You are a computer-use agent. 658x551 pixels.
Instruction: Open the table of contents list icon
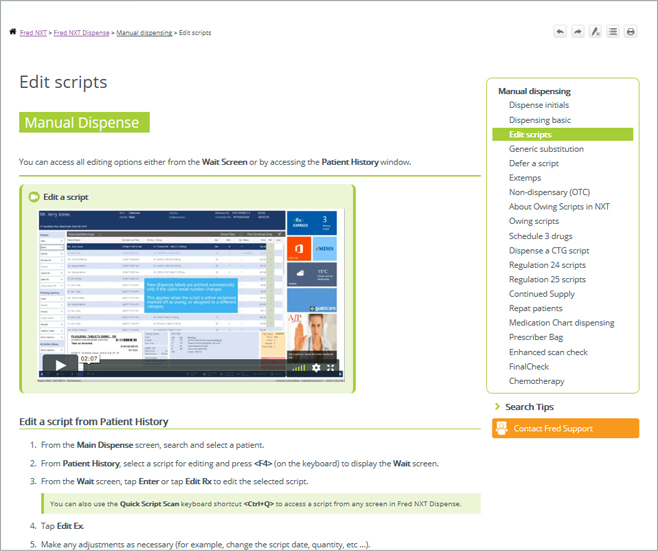click(x=613, y=31)
